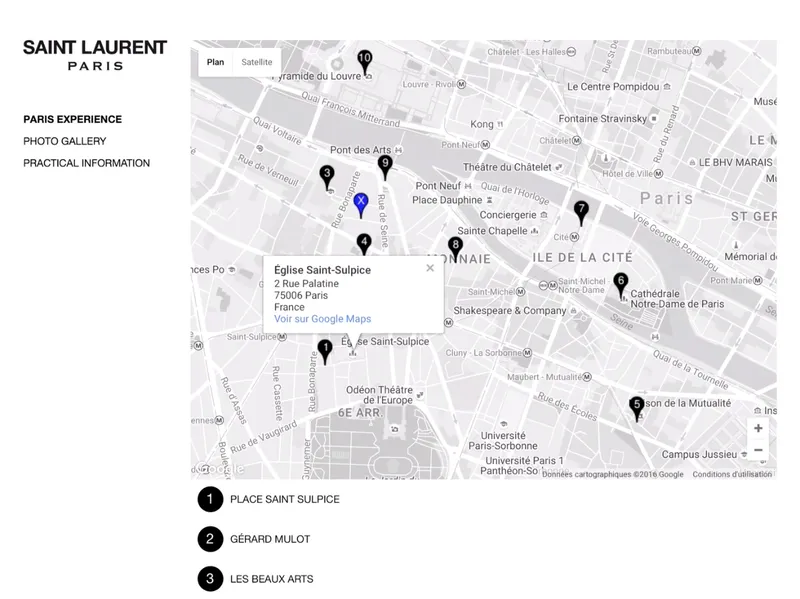Click map marker number 1 near Saint-Sulpice

325,351
